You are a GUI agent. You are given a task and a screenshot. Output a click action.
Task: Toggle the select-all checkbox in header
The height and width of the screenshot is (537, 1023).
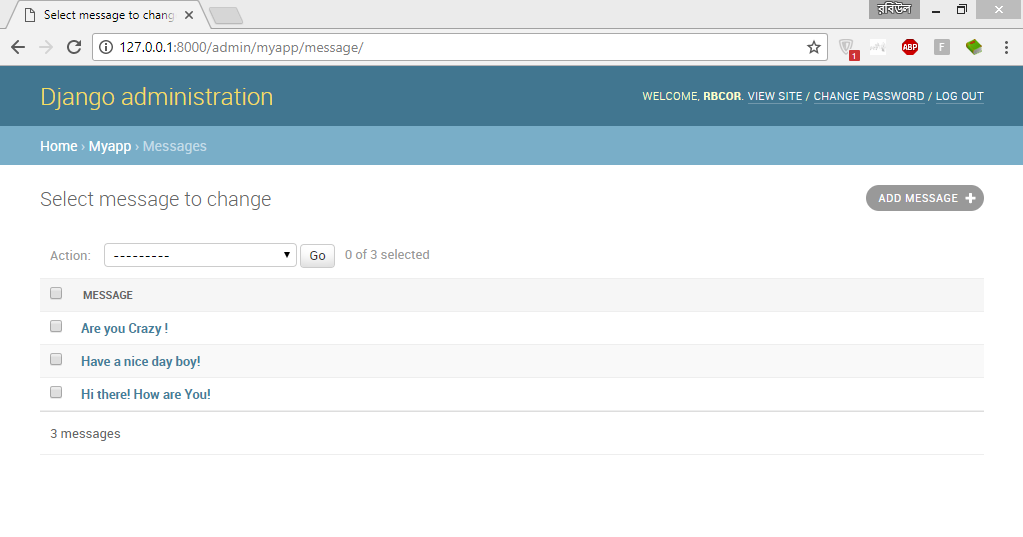coord(56,294)
